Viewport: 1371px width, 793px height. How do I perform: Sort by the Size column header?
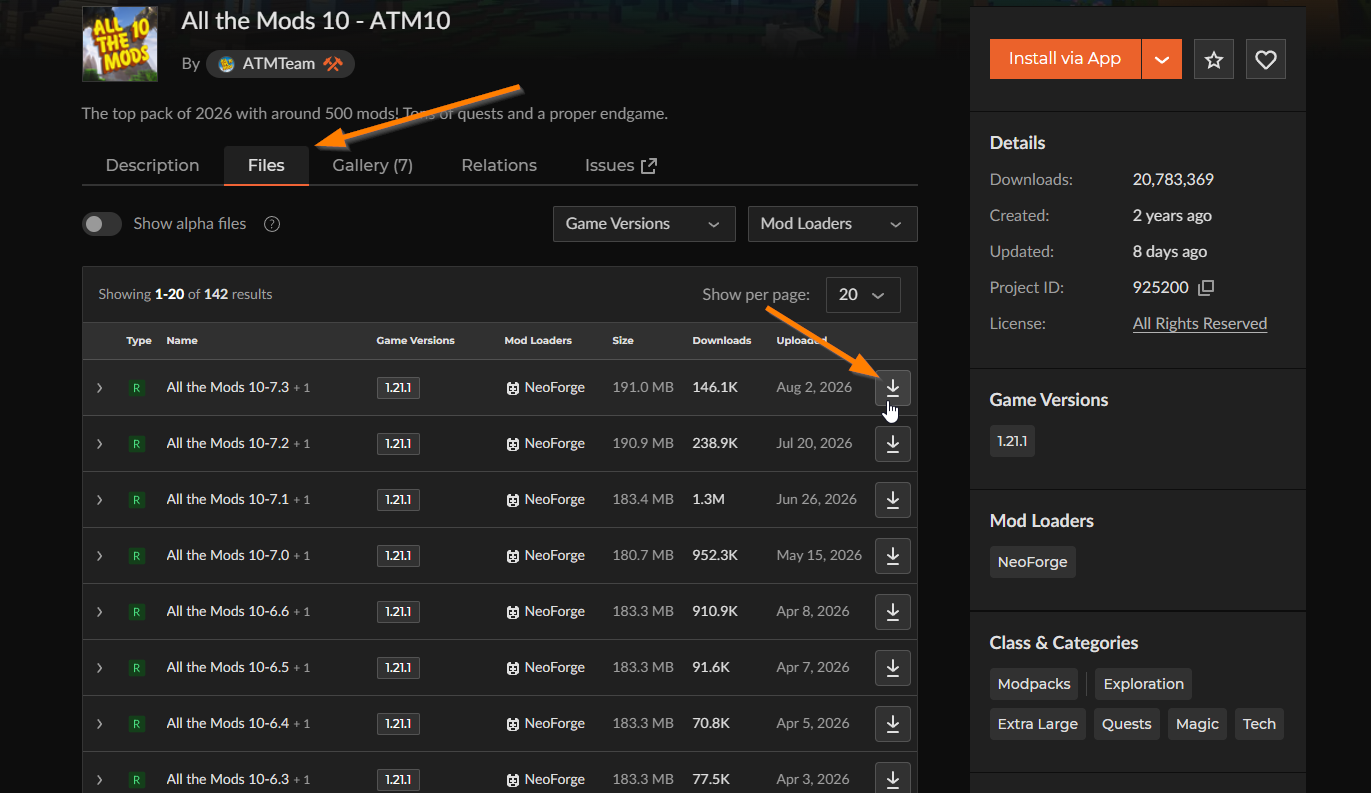pos(623,341)
